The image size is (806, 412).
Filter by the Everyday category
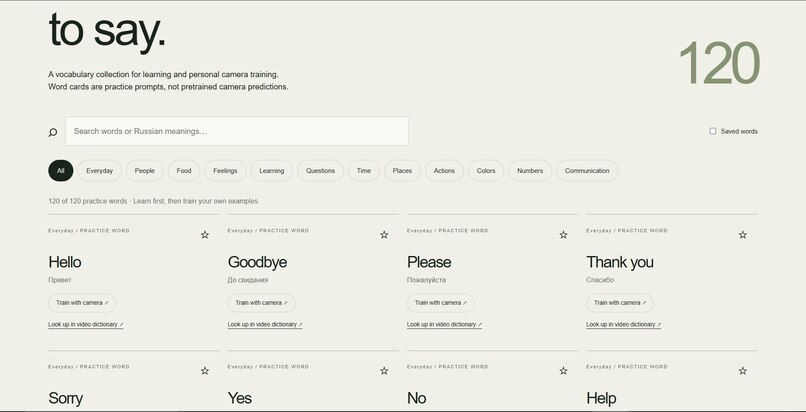(x=100, y=171)
